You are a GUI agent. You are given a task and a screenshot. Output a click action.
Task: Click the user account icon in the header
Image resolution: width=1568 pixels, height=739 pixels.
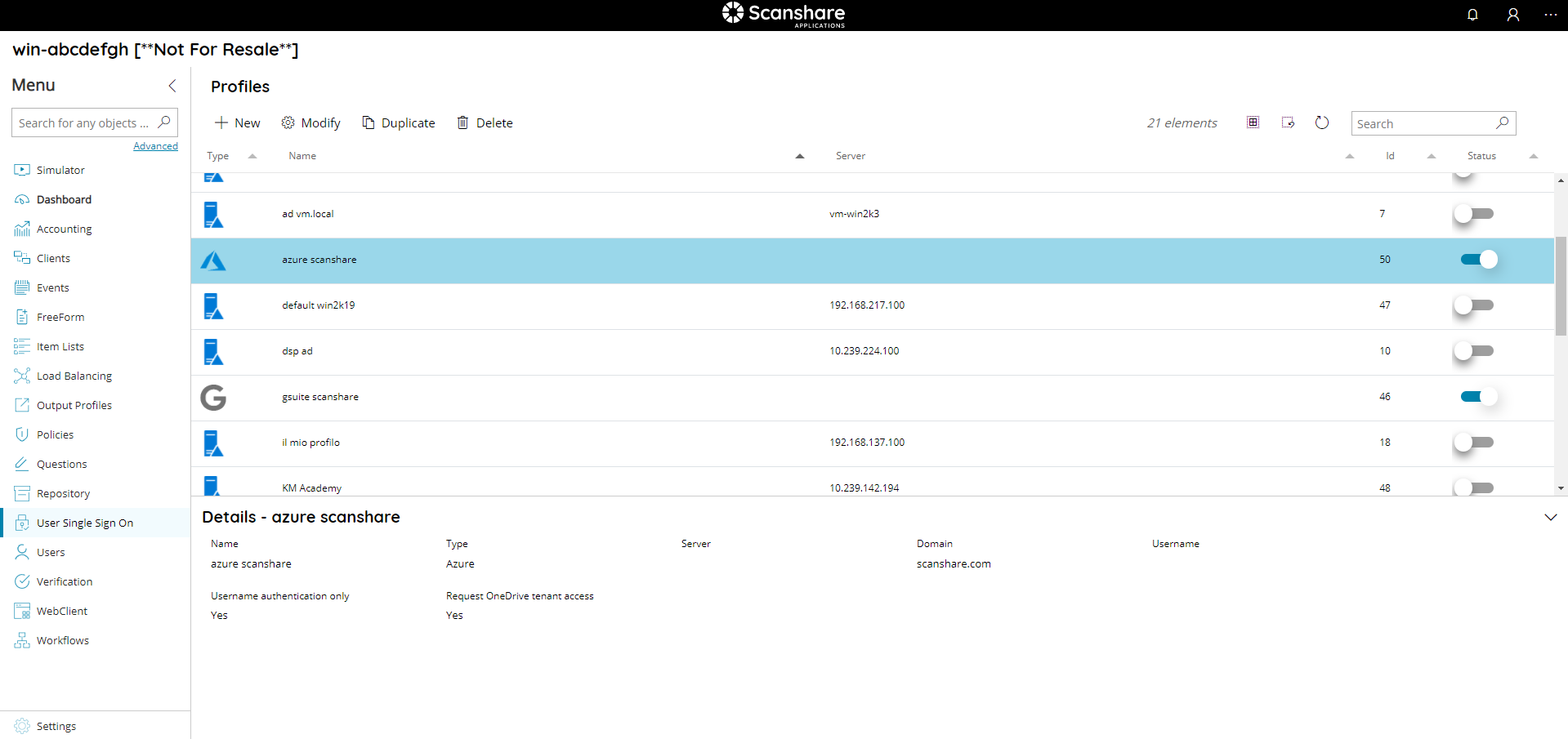pos(1513,15)
